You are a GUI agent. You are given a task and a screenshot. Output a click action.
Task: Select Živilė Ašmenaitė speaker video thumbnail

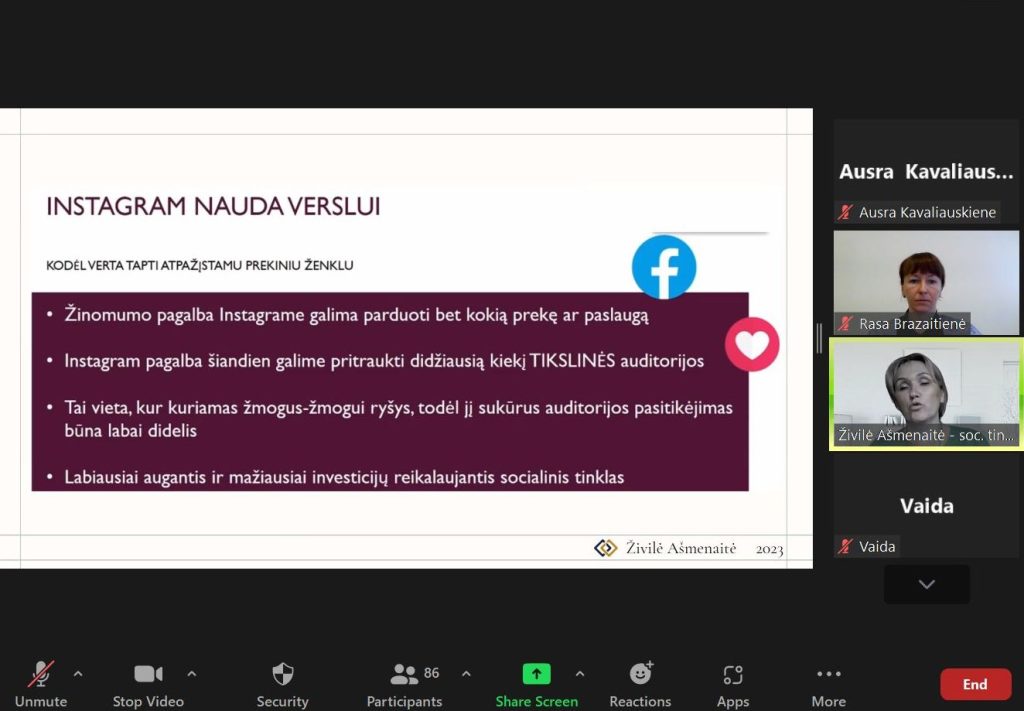point(926,394)
